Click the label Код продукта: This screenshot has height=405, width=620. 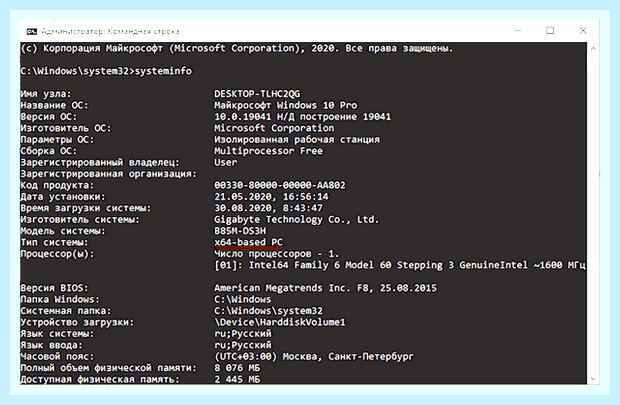coord(57,185)
